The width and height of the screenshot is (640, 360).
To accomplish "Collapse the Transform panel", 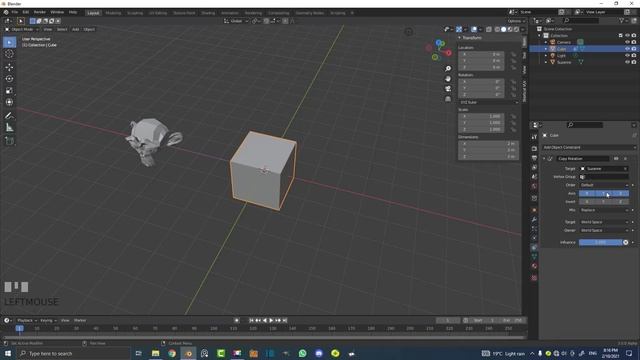I will [460, 38].
